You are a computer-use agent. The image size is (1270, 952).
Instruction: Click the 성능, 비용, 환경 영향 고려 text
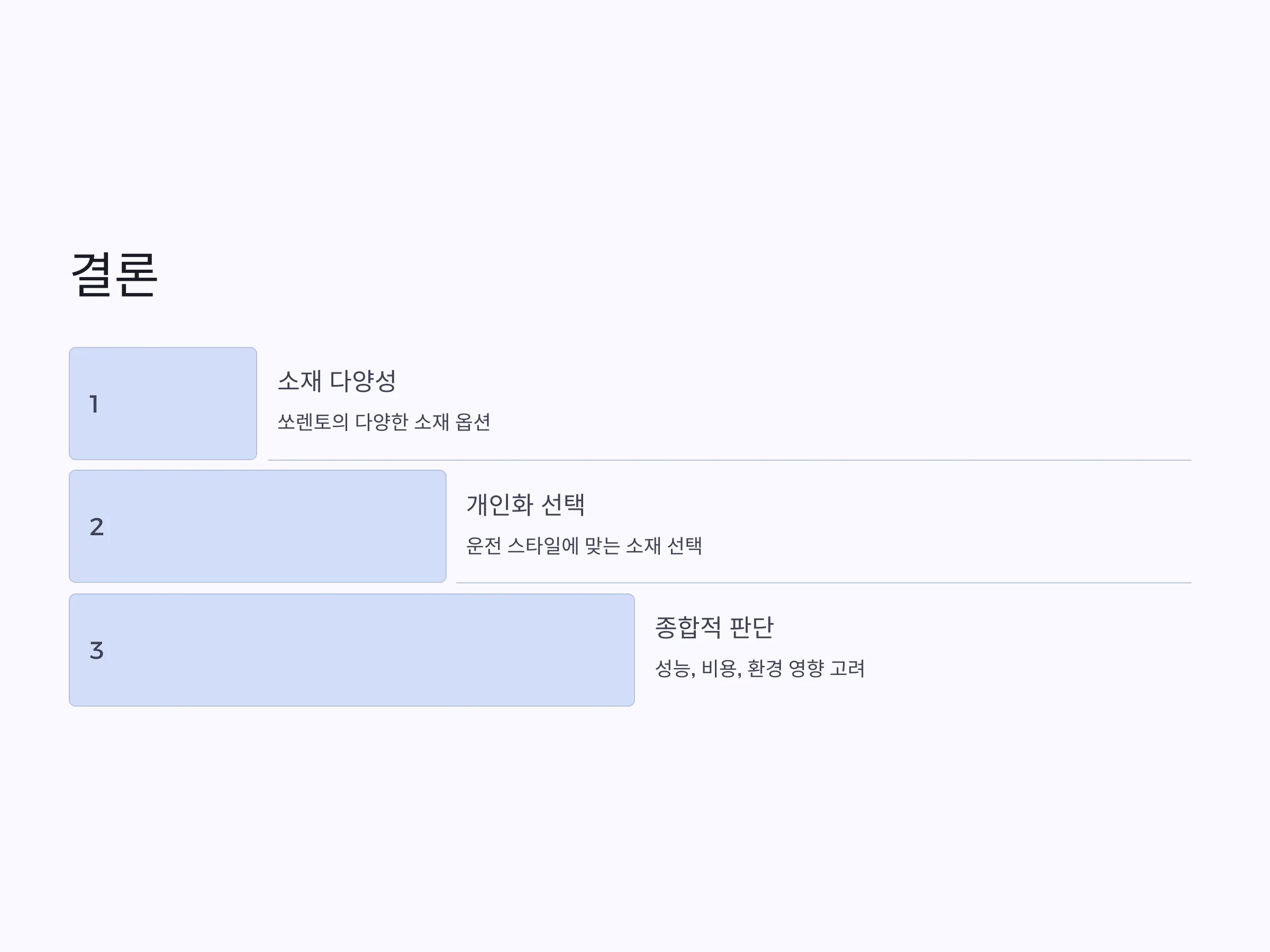point(759,668)
